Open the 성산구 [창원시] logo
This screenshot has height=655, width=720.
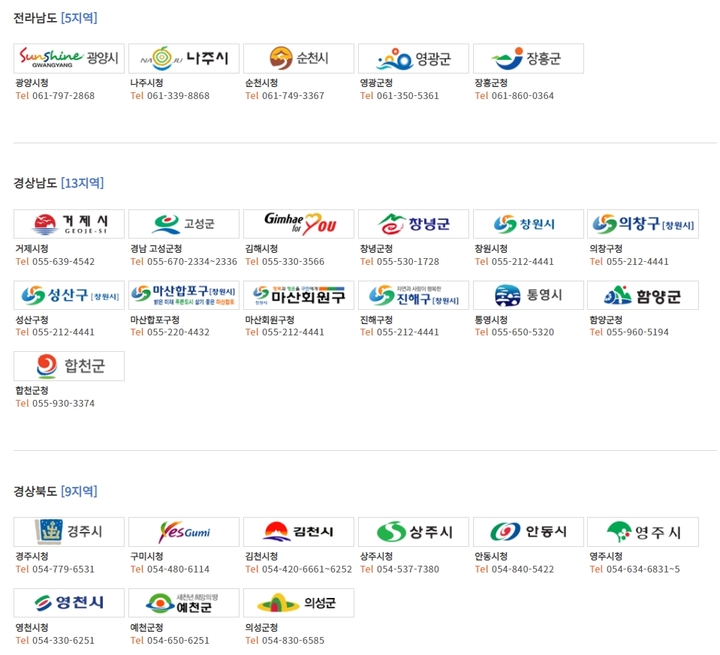click(x=69, y=295)
